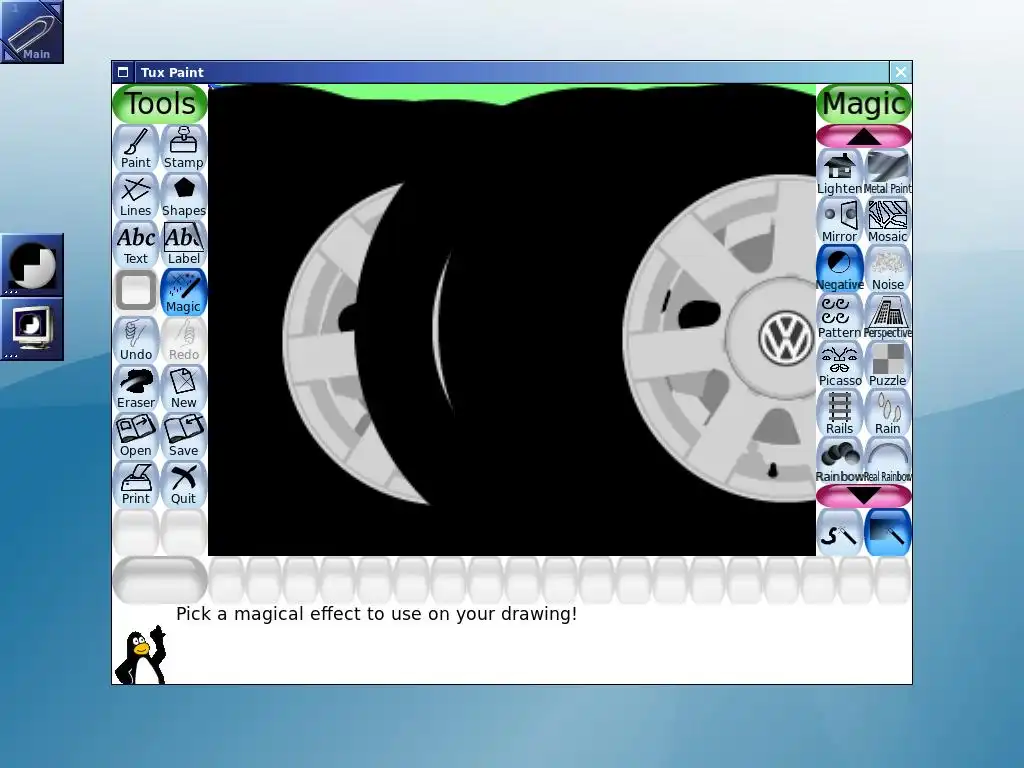Quit Tux Paint
The height and width of the screenshot is (768, 1024).
[x=184, y=484]
